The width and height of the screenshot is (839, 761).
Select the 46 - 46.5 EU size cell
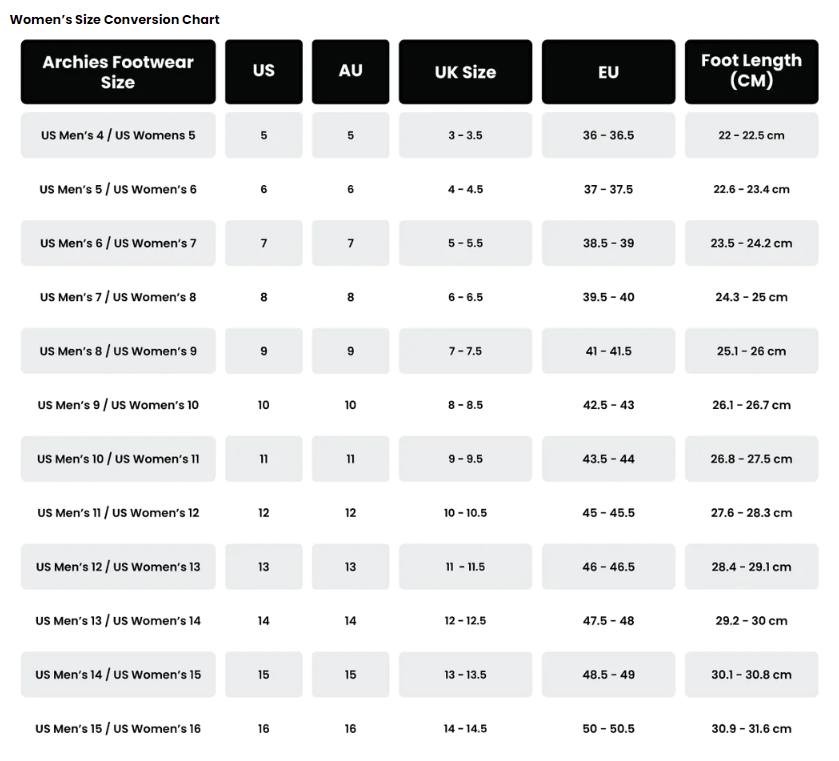608,567
